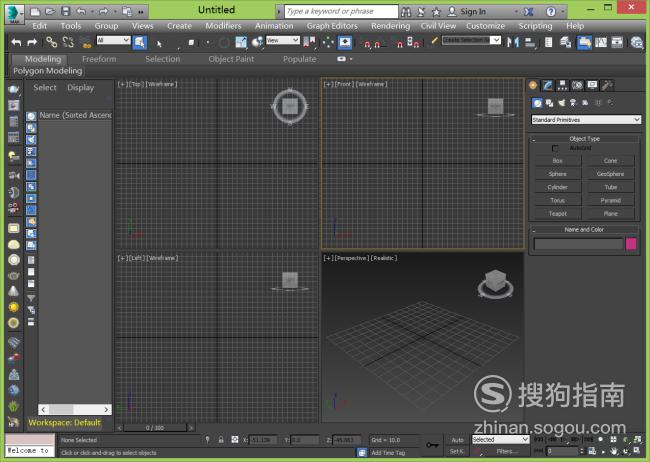The image size is (650, 462).
Task: Open the Graph Editors menu
Action: [332, 26]
